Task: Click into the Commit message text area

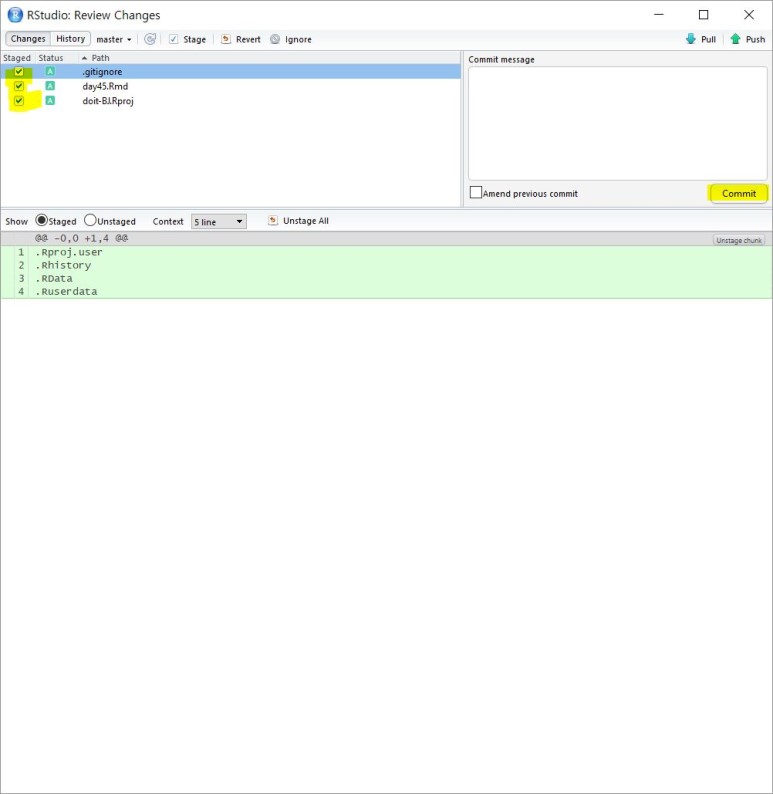Action: 618,123
